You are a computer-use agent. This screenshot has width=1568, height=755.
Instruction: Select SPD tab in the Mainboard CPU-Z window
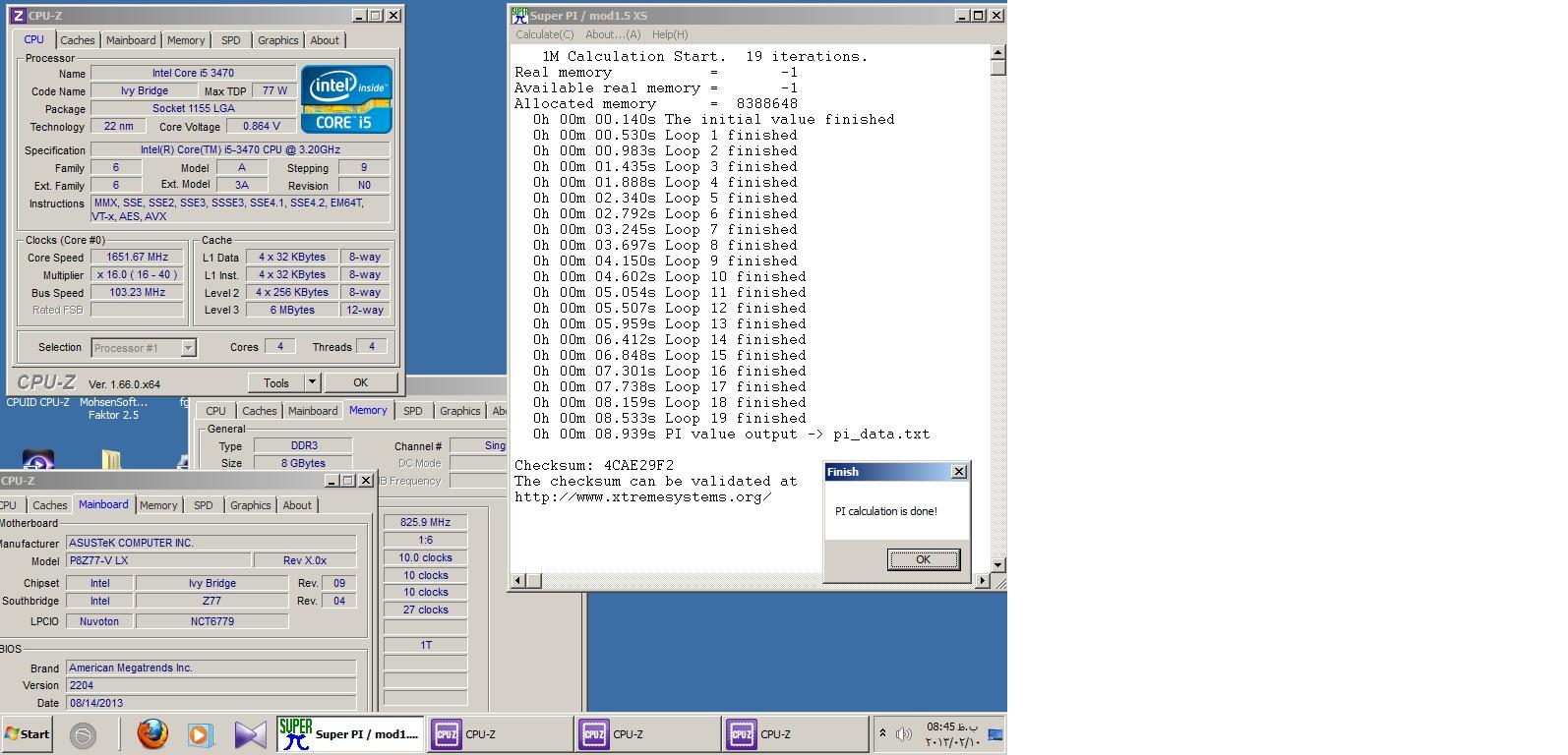203,505
